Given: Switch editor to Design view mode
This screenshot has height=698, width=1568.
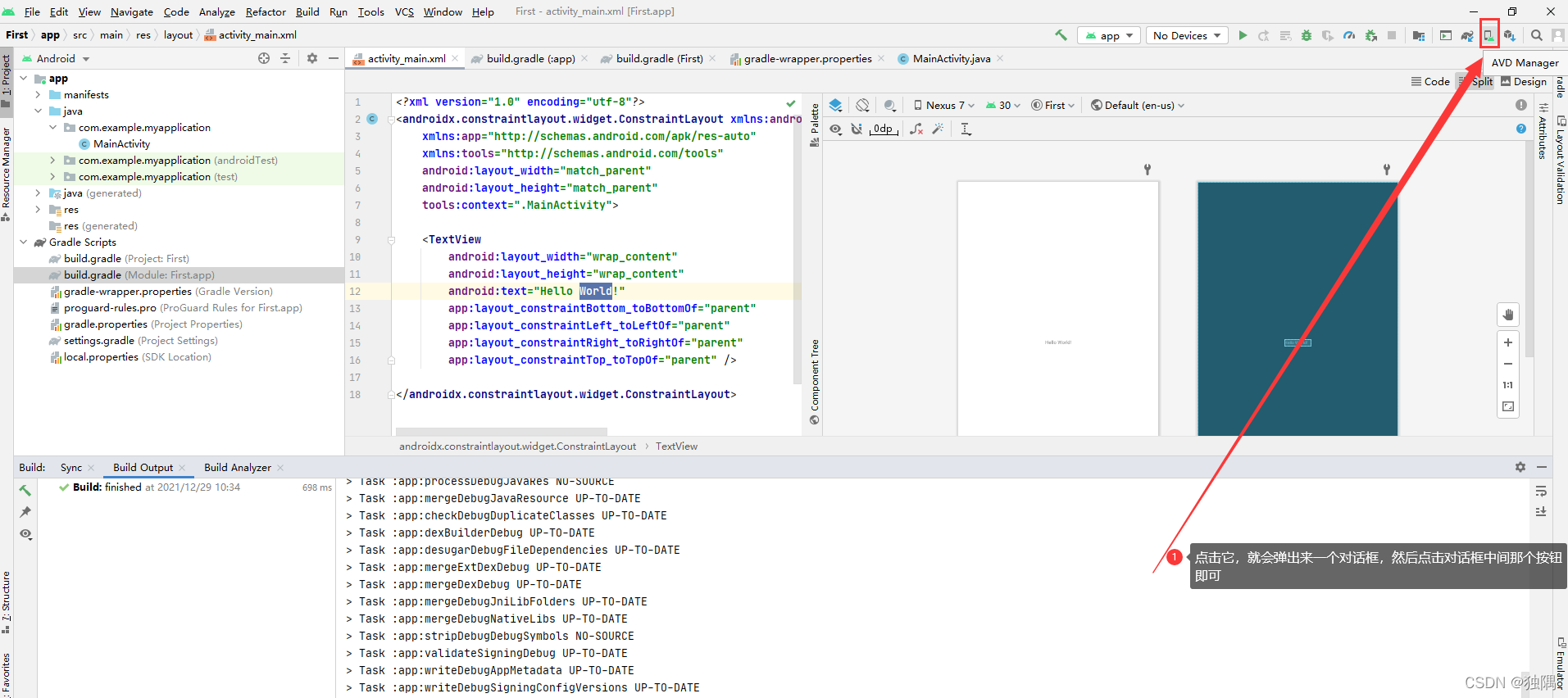Looking at the screenshot, I should (1524, 81).
